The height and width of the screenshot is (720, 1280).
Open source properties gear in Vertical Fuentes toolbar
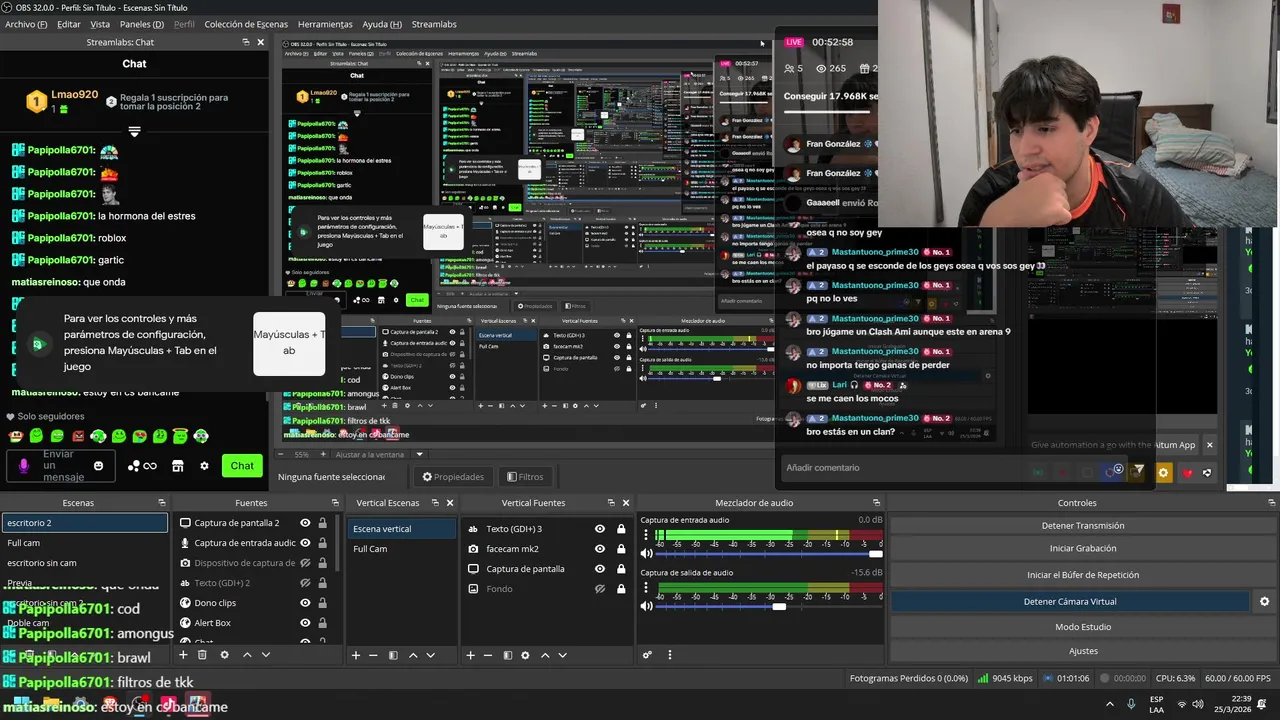(525, 655)
